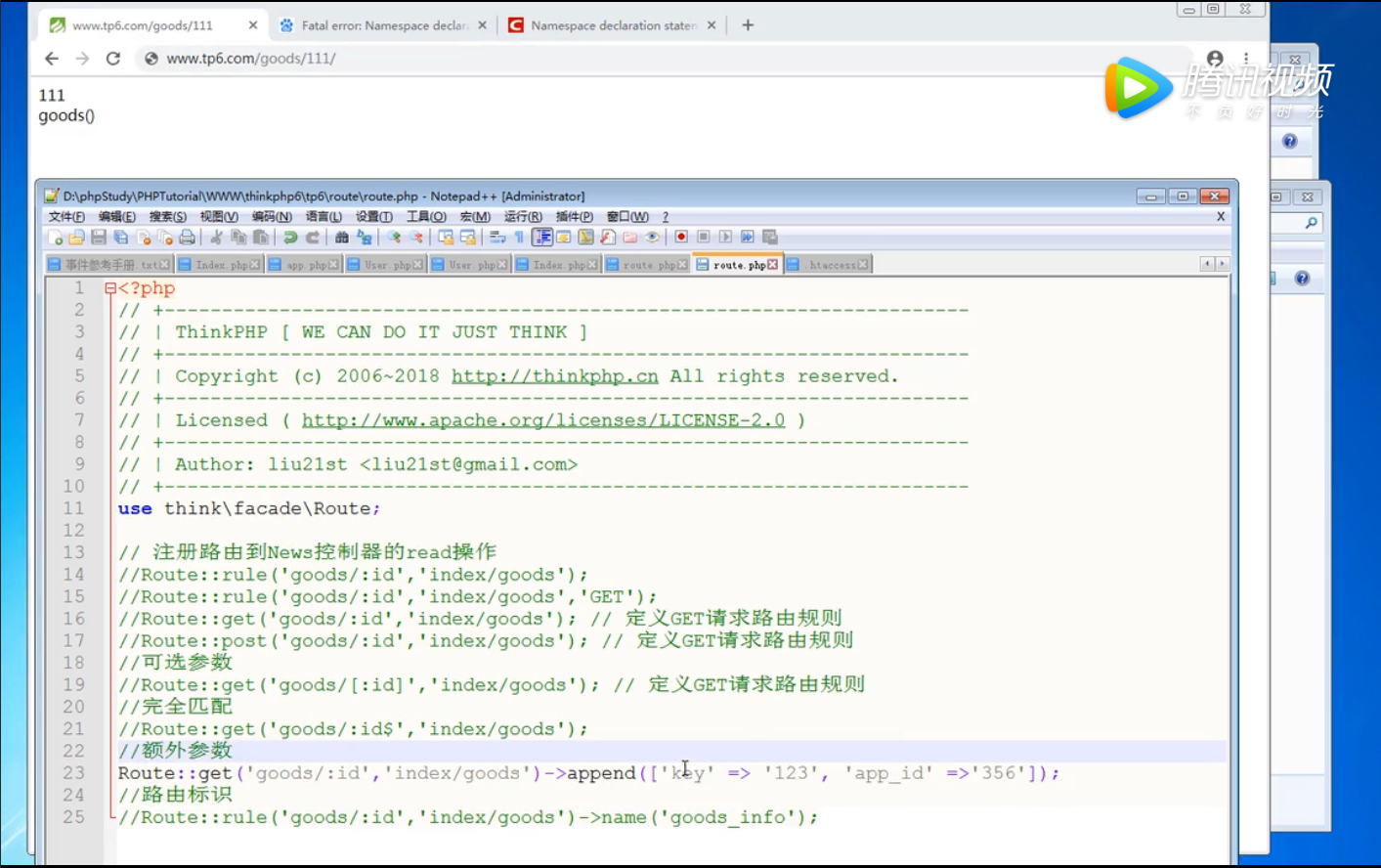Open the 搜索(S) menu
The width and height of the screenshot is (1381, 868).
pyautogui.click(x=168, y=217)
